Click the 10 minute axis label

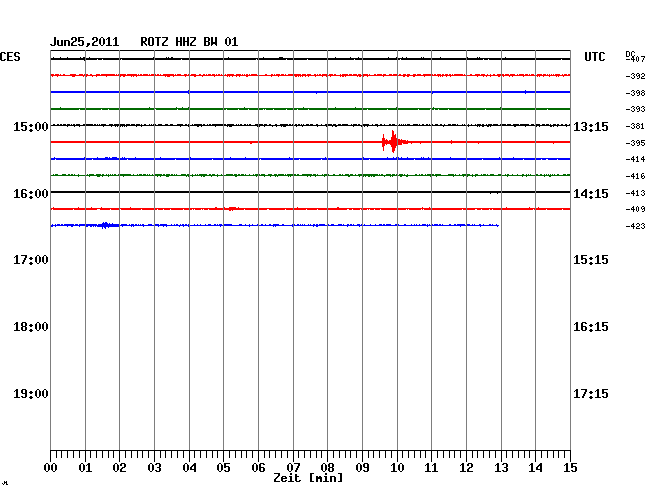397,468
